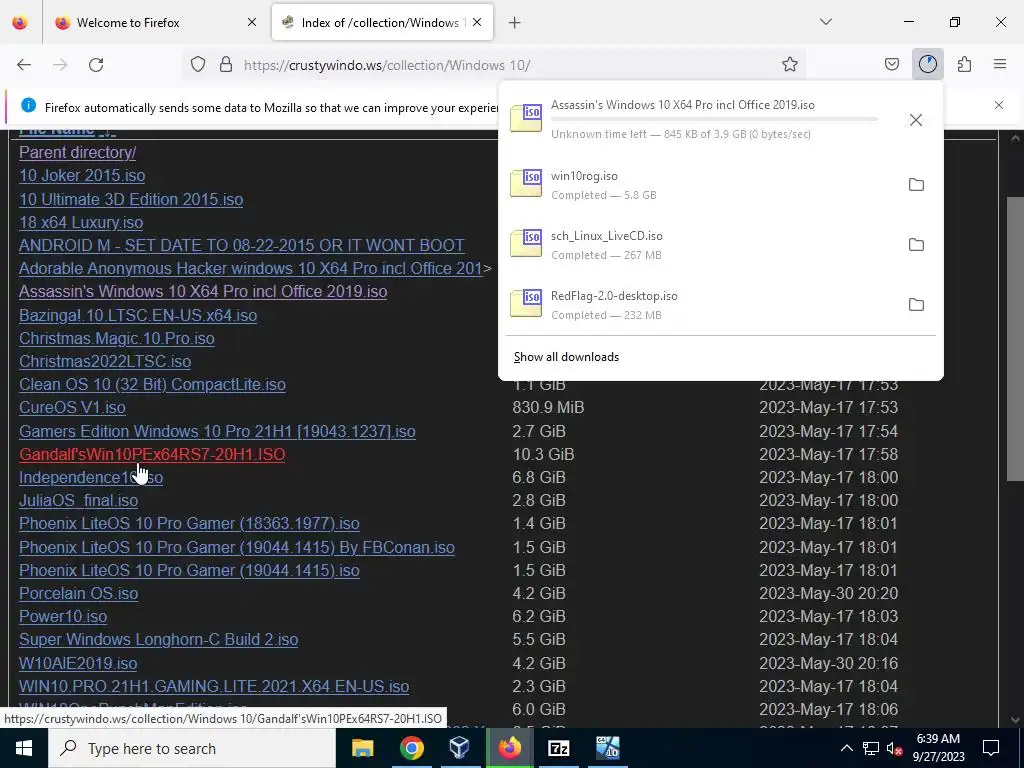1024x768 pixels.
Task: Reload the current page
Action: pyautogui.click(x=96, y=65)
